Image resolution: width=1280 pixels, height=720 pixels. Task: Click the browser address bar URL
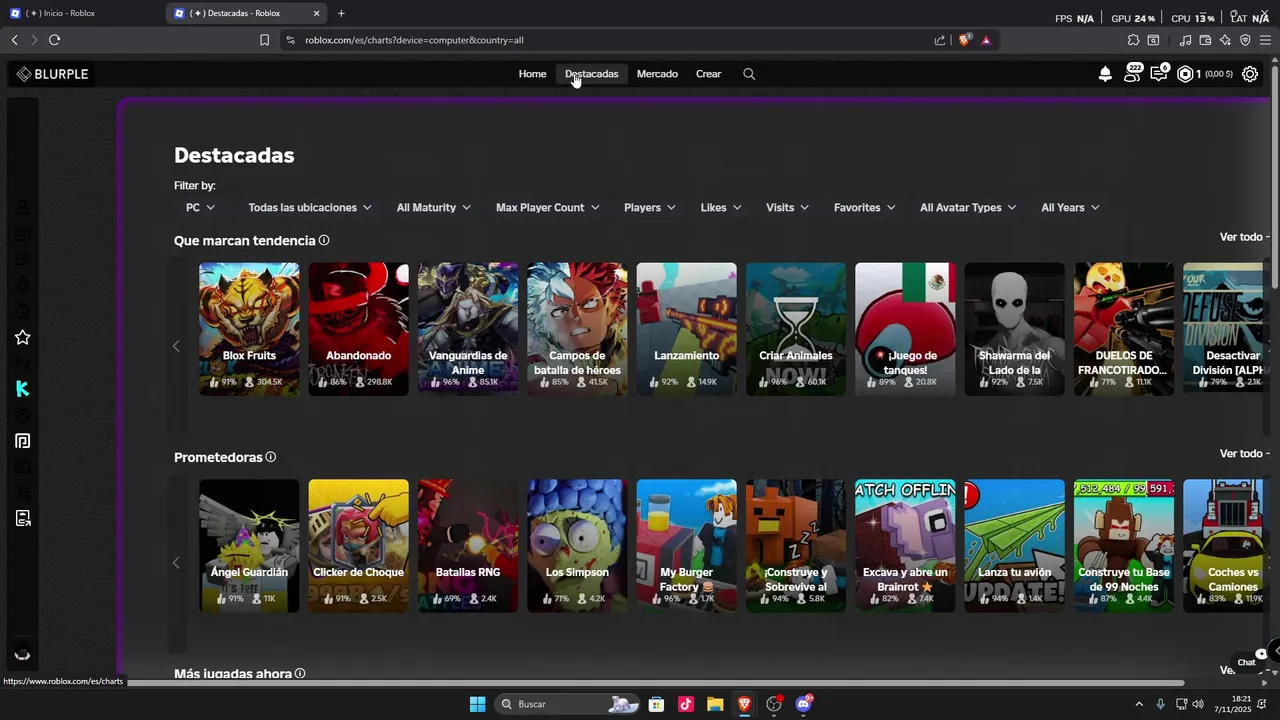[414, 40]
